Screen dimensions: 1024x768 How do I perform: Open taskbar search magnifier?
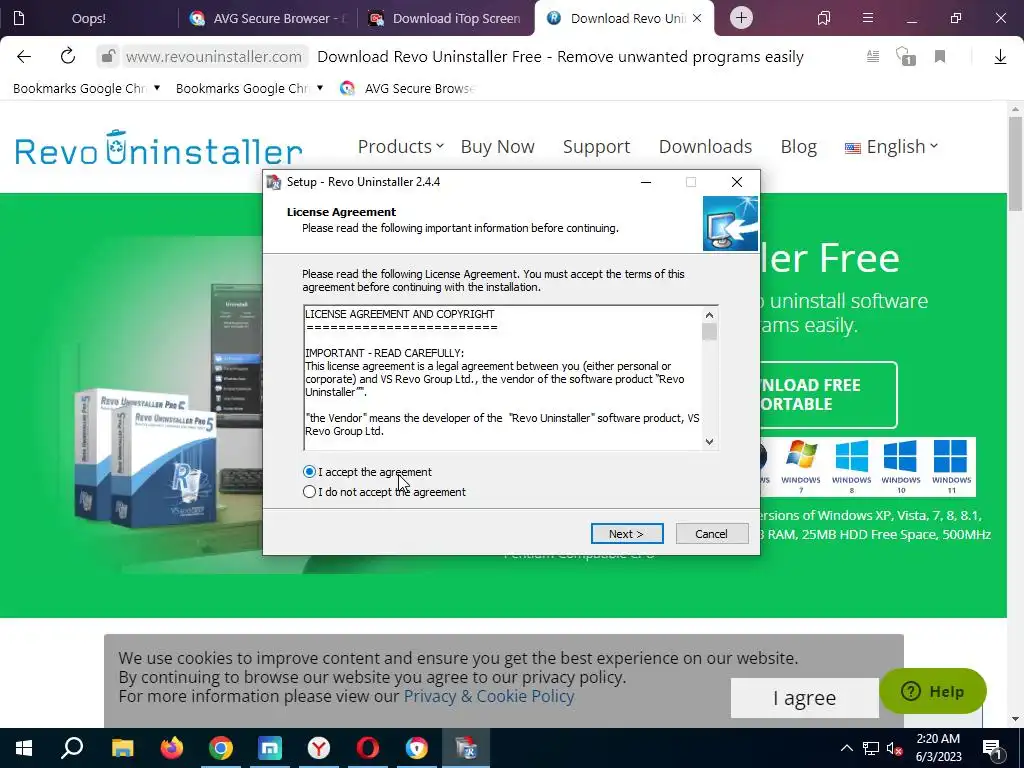(x=72, y=748)
